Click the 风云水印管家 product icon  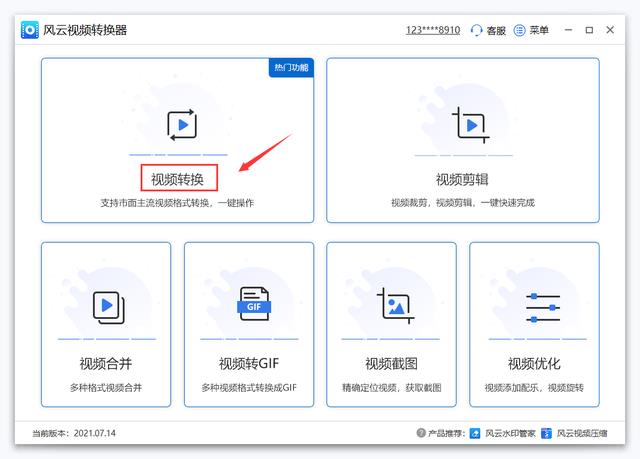(x=475, y=433)
